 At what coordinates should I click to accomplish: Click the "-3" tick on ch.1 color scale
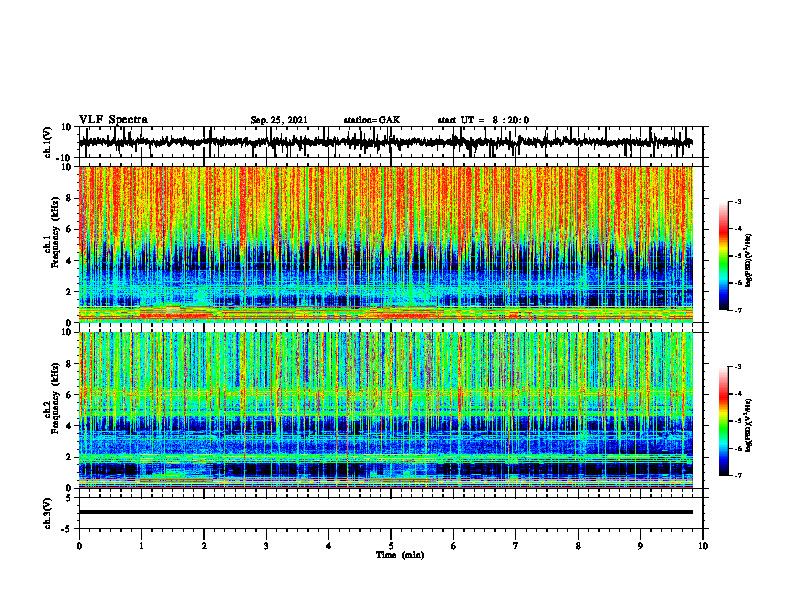click(737, 202)
